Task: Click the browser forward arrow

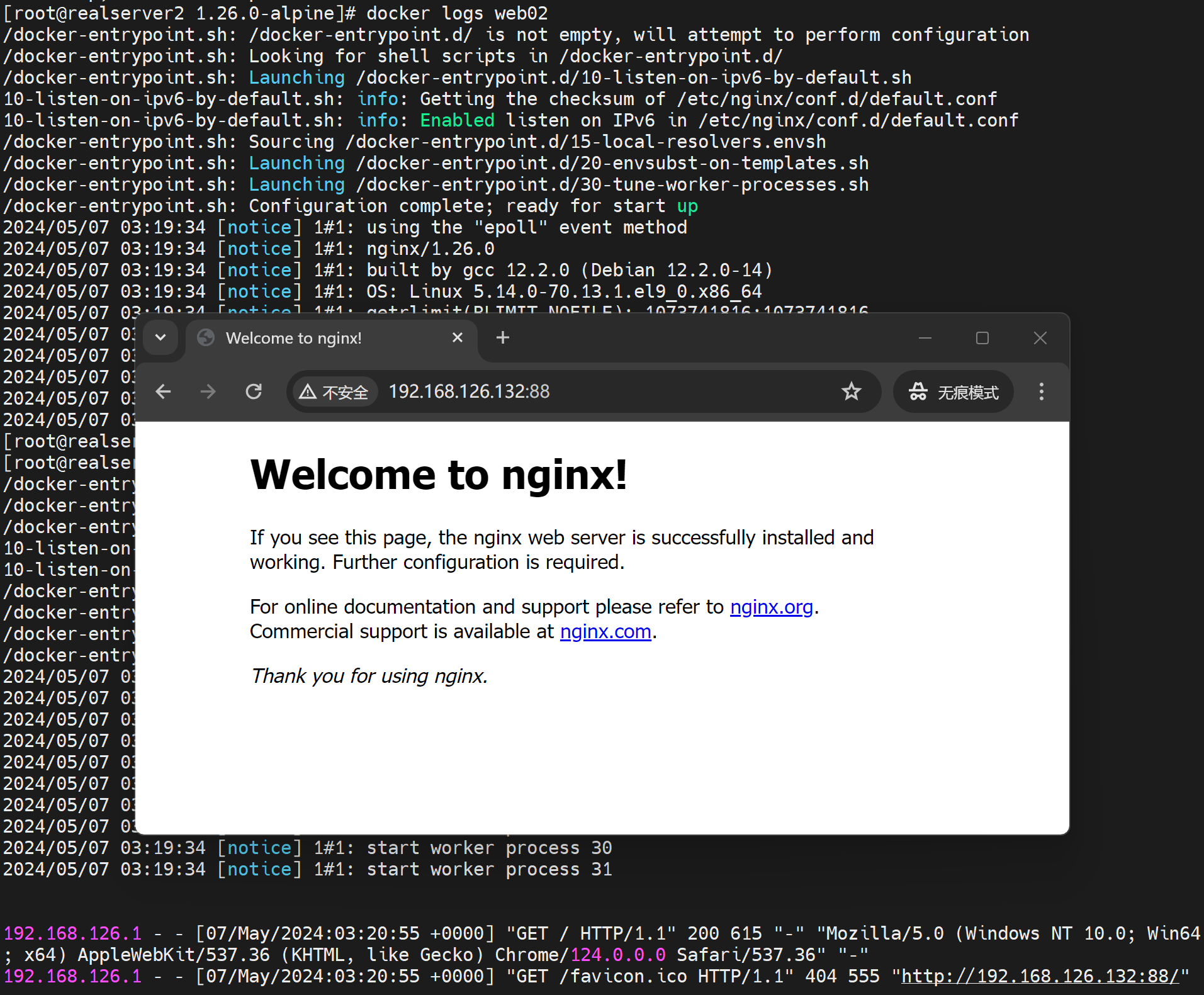Action: pos(208,392)
